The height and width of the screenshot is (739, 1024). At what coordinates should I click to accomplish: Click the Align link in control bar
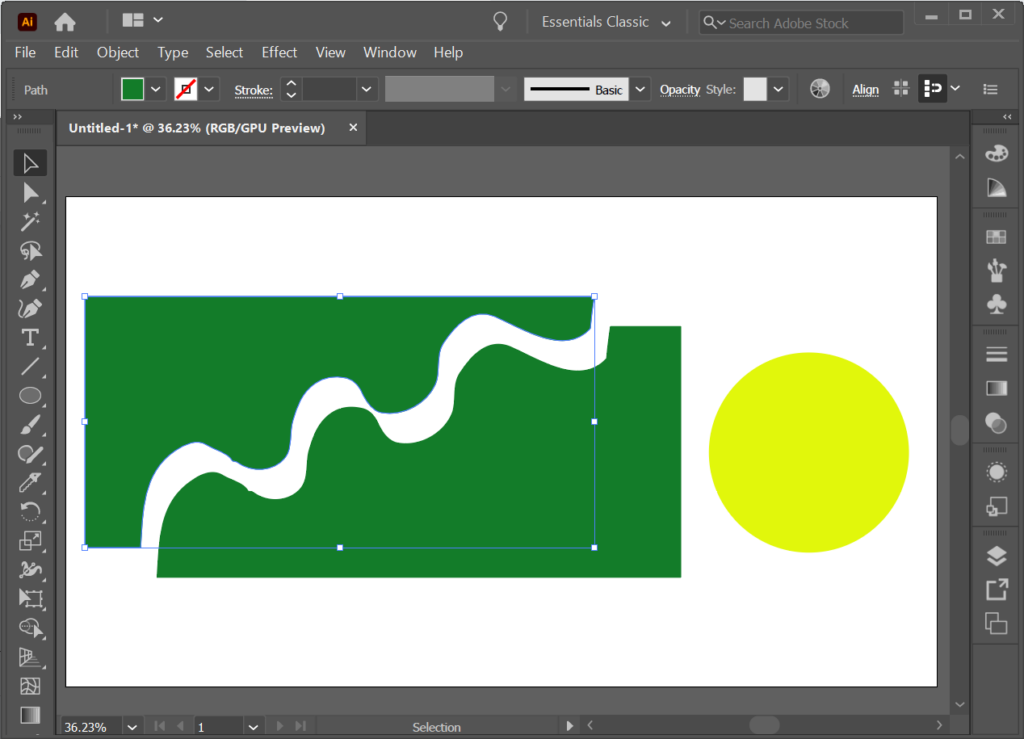865,89
